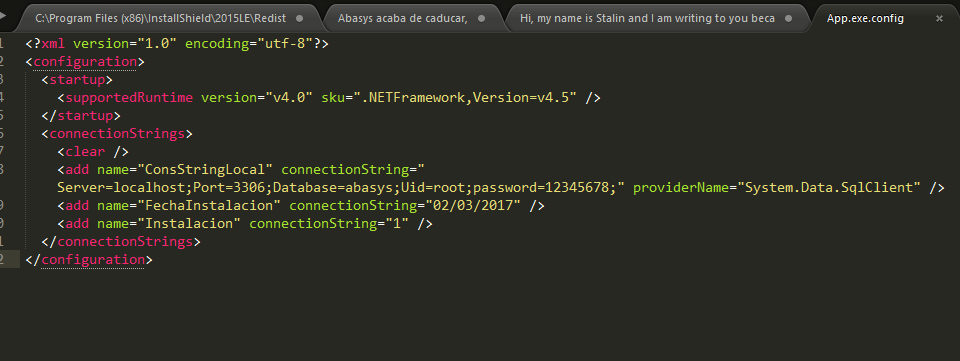Click the unsaved dot on the InstallShield tab
The height and width of the screenshot is (361, 960).
click(x=299, y=18)
